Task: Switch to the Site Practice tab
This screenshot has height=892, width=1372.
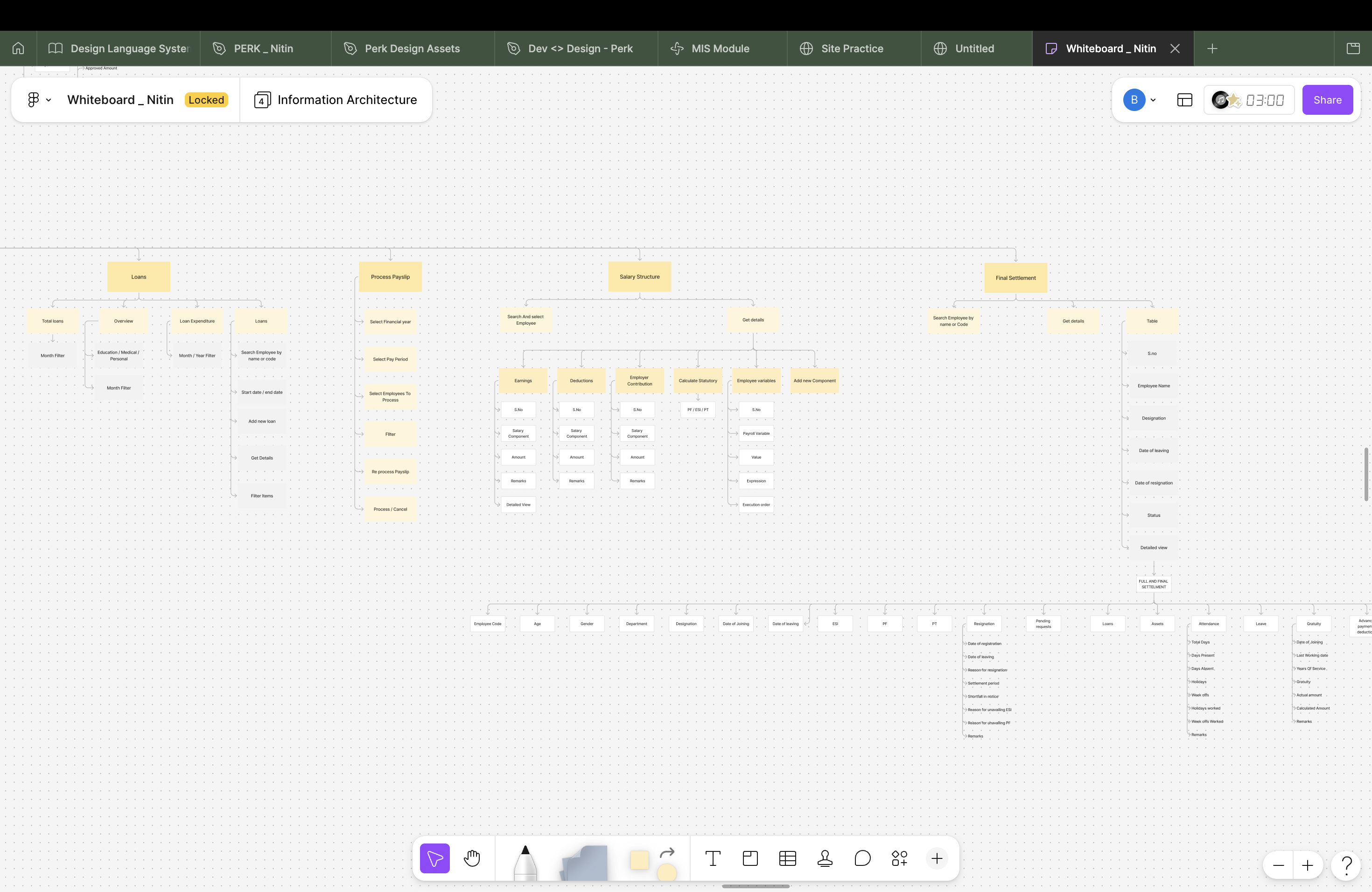Action: (x=853, y=49)
